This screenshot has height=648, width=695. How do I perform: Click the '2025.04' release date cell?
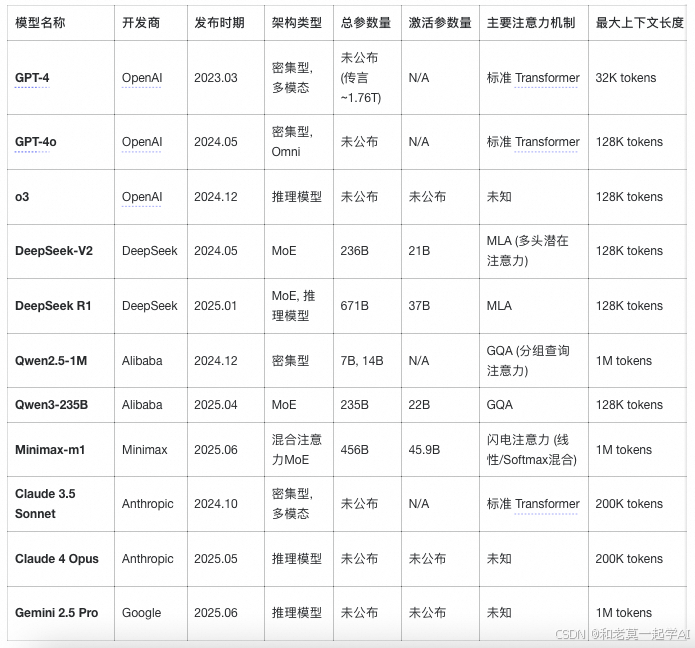[x=226, y=405]
